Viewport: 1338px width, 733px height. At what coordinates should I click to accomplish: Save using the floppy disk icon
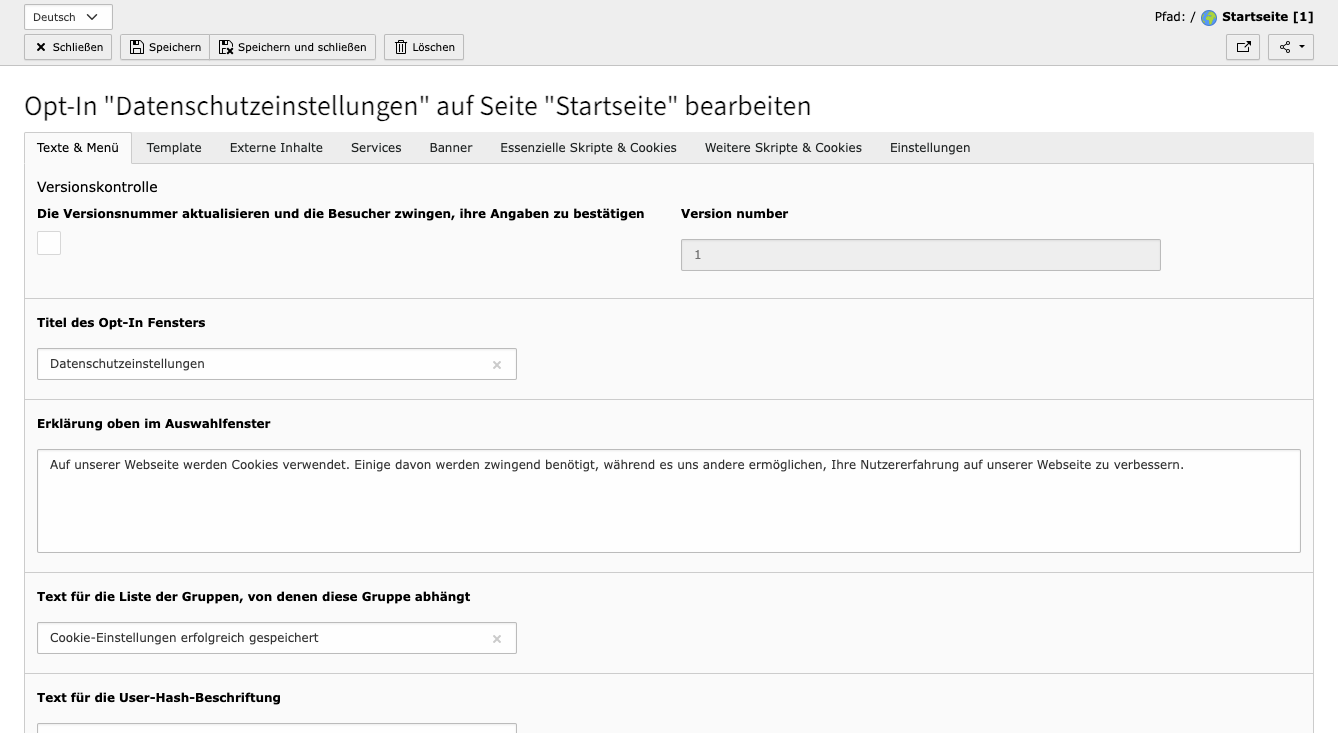pos(136,46)
